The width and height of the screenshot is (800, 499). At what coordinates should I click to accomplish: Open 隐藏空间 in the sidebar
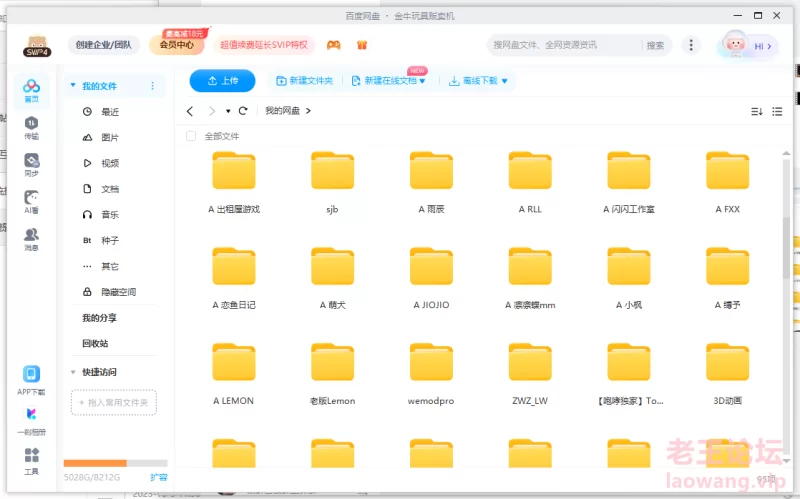116,292
